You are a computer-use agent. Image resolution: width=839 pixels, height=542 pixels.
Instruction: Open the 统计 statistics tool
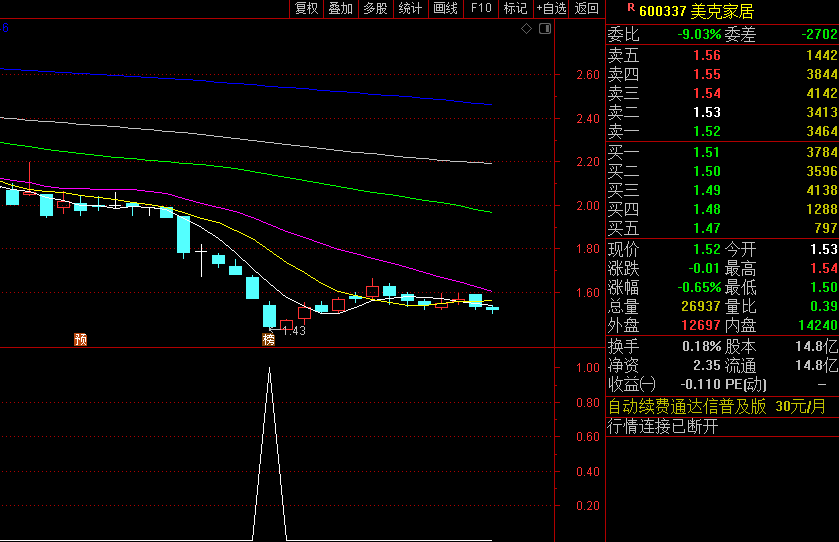pos(410,8)
